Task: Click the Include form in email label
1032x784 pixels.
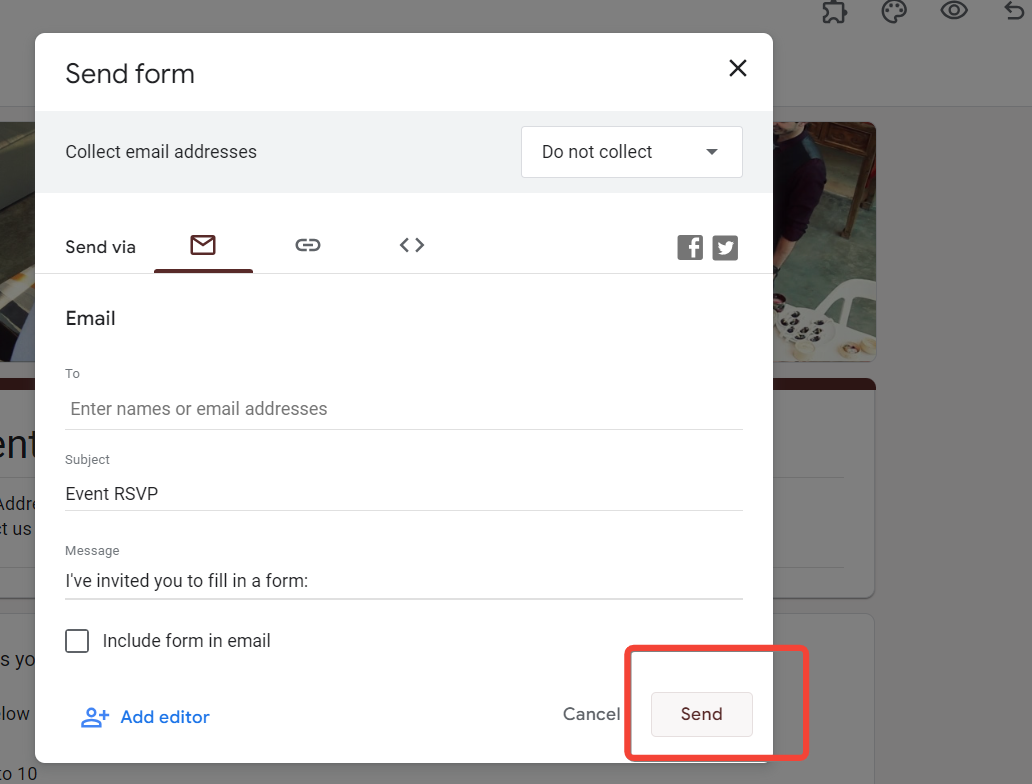Action: (x=186, y=640)
